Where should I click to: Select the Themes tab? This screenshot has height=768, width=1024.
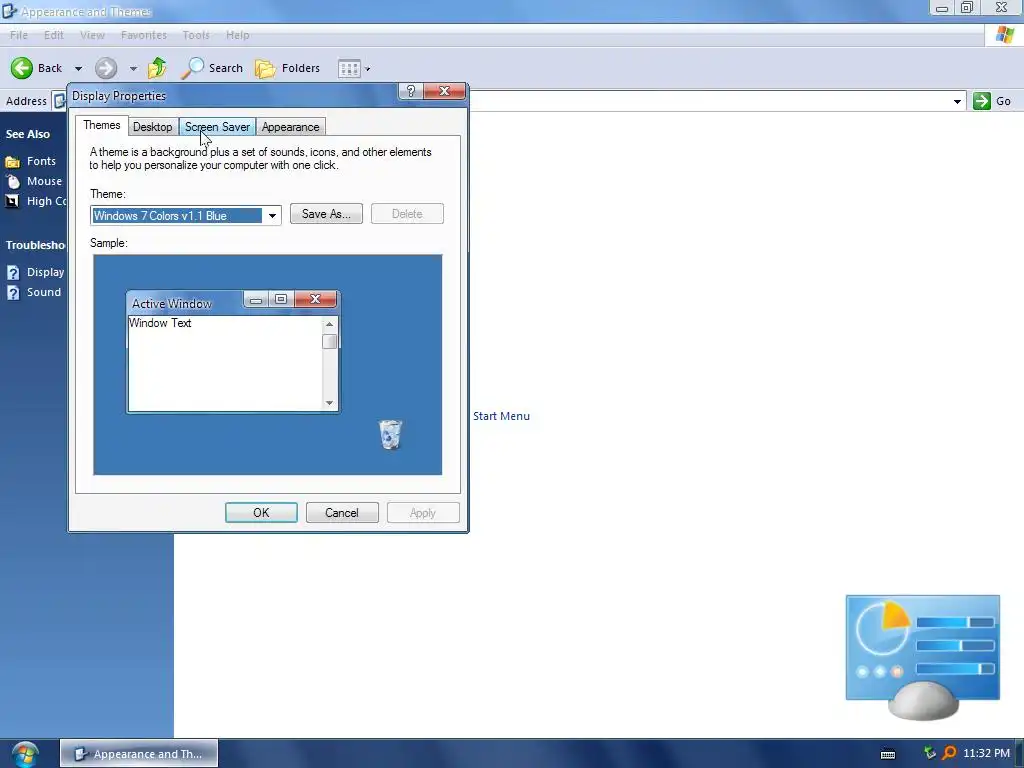tap(102, 125)
